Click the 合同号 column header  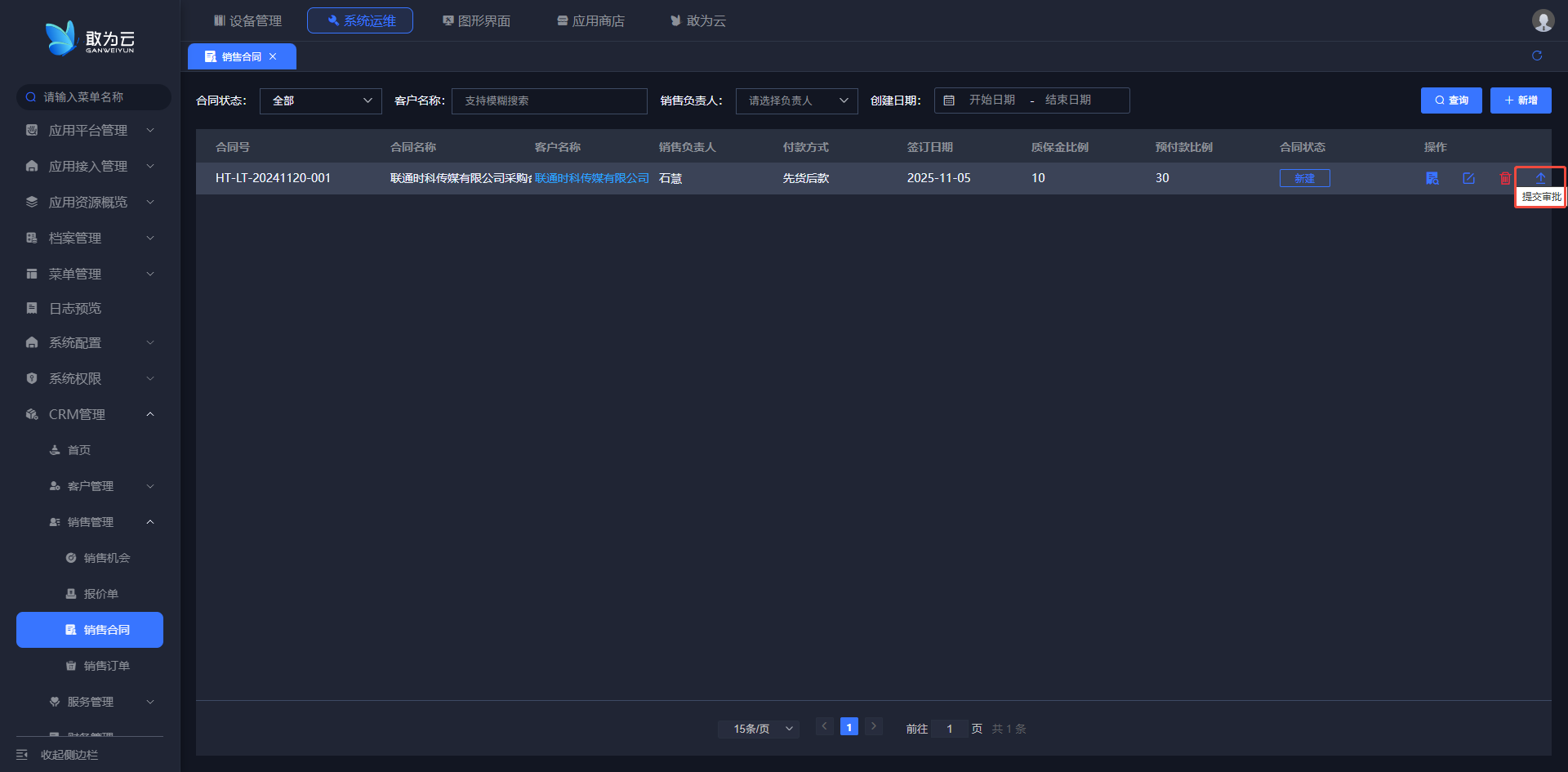coord(233,147)
